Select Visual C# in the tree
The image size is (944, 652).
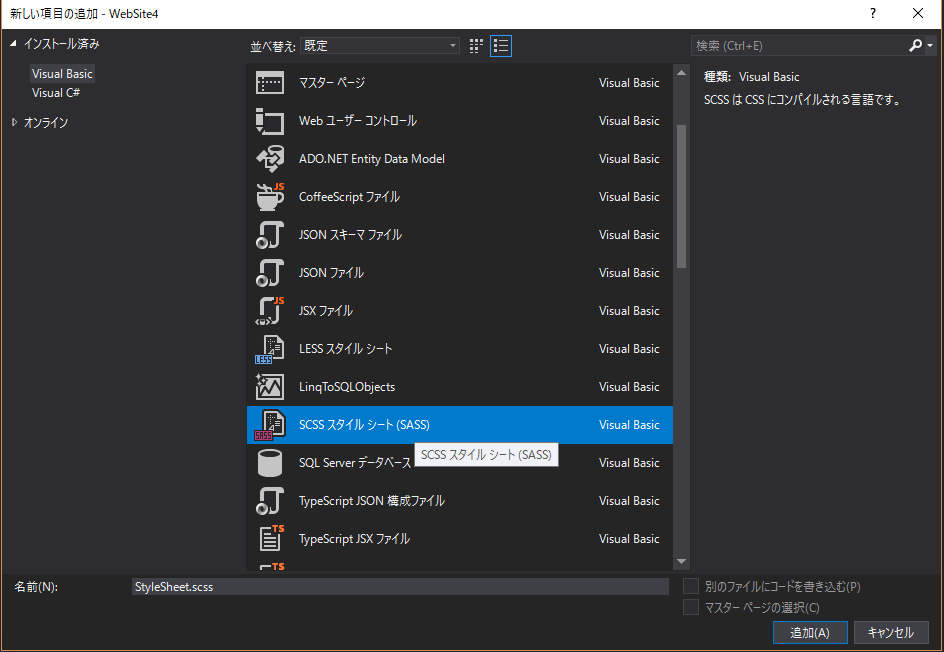[x=56, y=93]
